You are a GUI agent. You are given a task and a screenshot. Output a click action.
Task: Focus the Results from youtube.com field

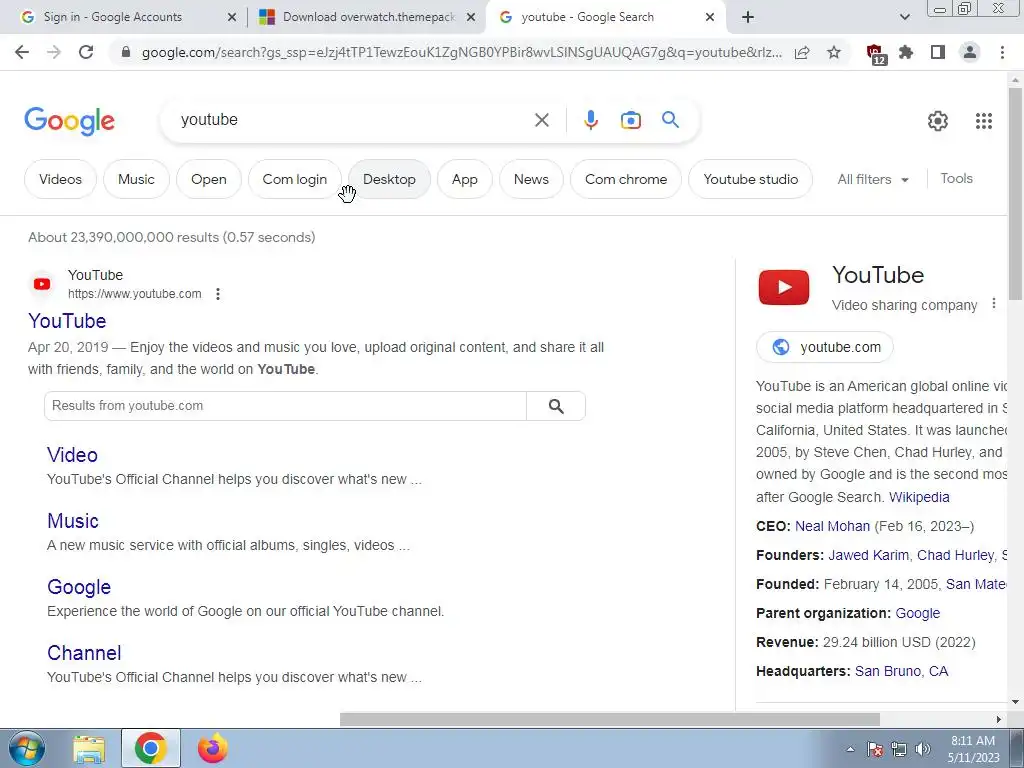[285, 406]
